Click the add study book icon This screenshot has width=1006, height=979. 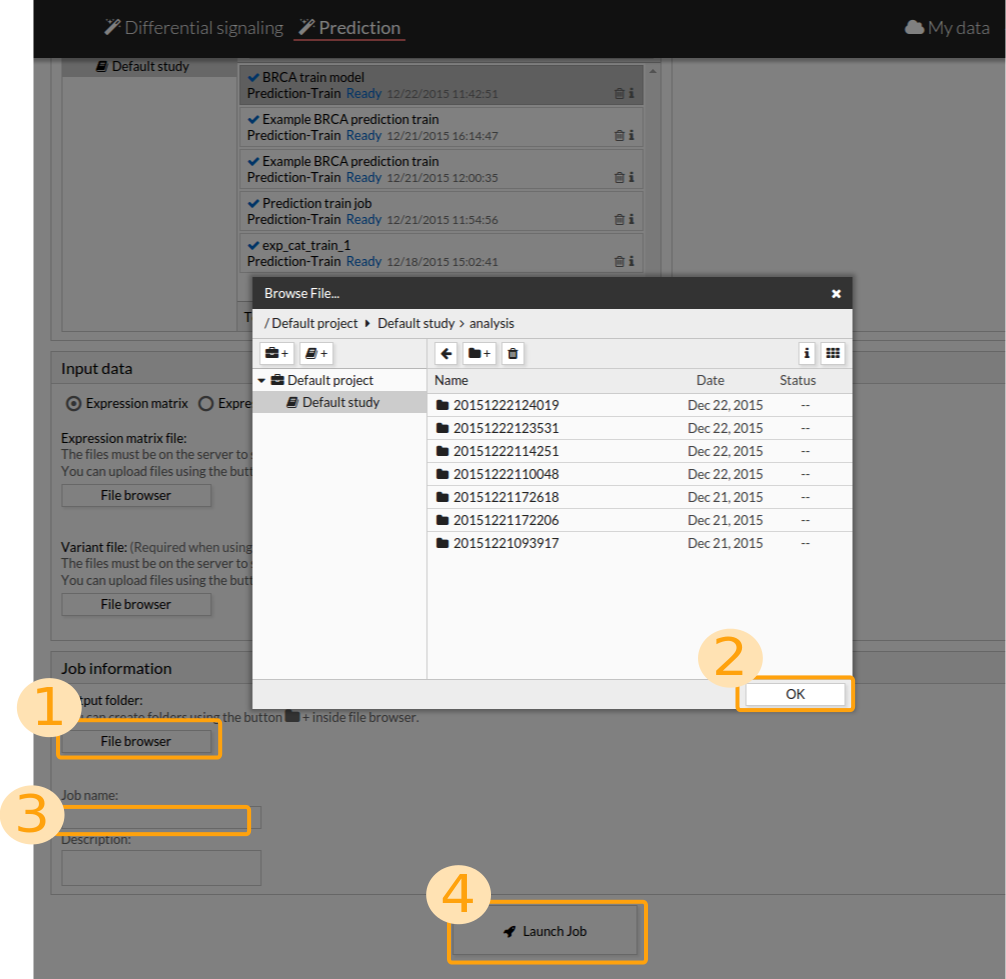pyautogui.click(x=315, y=353)
